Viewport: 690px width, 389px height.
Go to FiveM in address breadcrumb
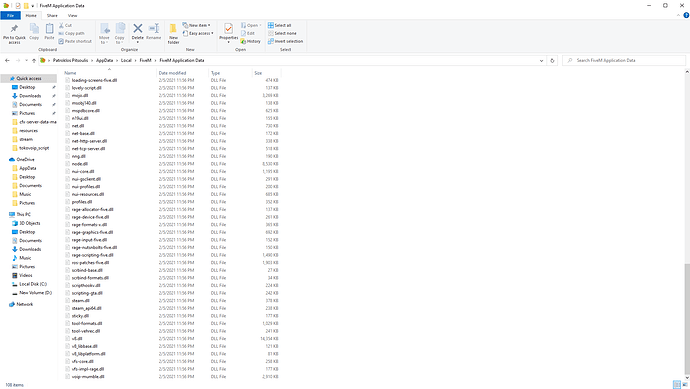(x=145, y=60)
